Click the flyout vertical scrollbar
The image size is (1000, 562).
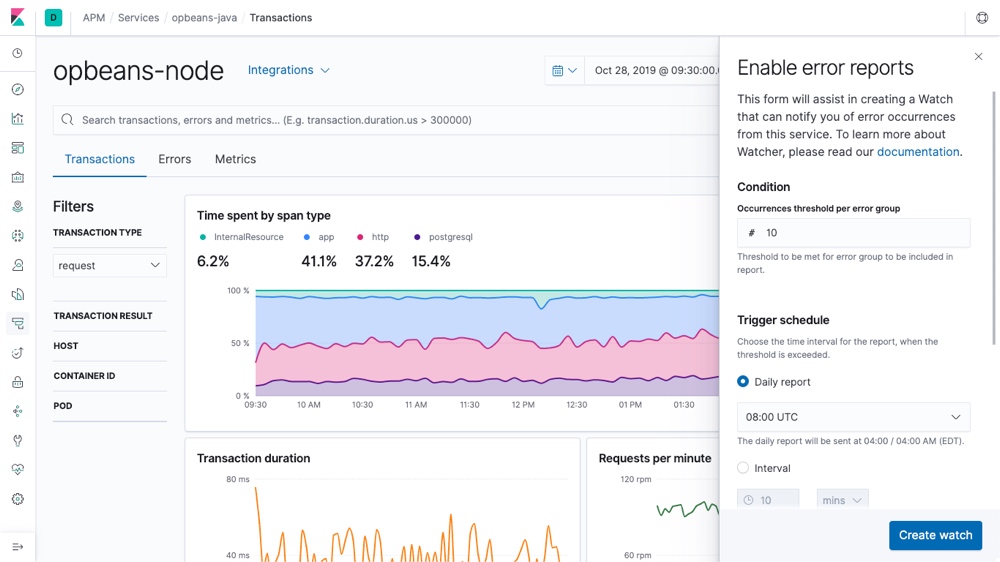[x=994, y=217]
